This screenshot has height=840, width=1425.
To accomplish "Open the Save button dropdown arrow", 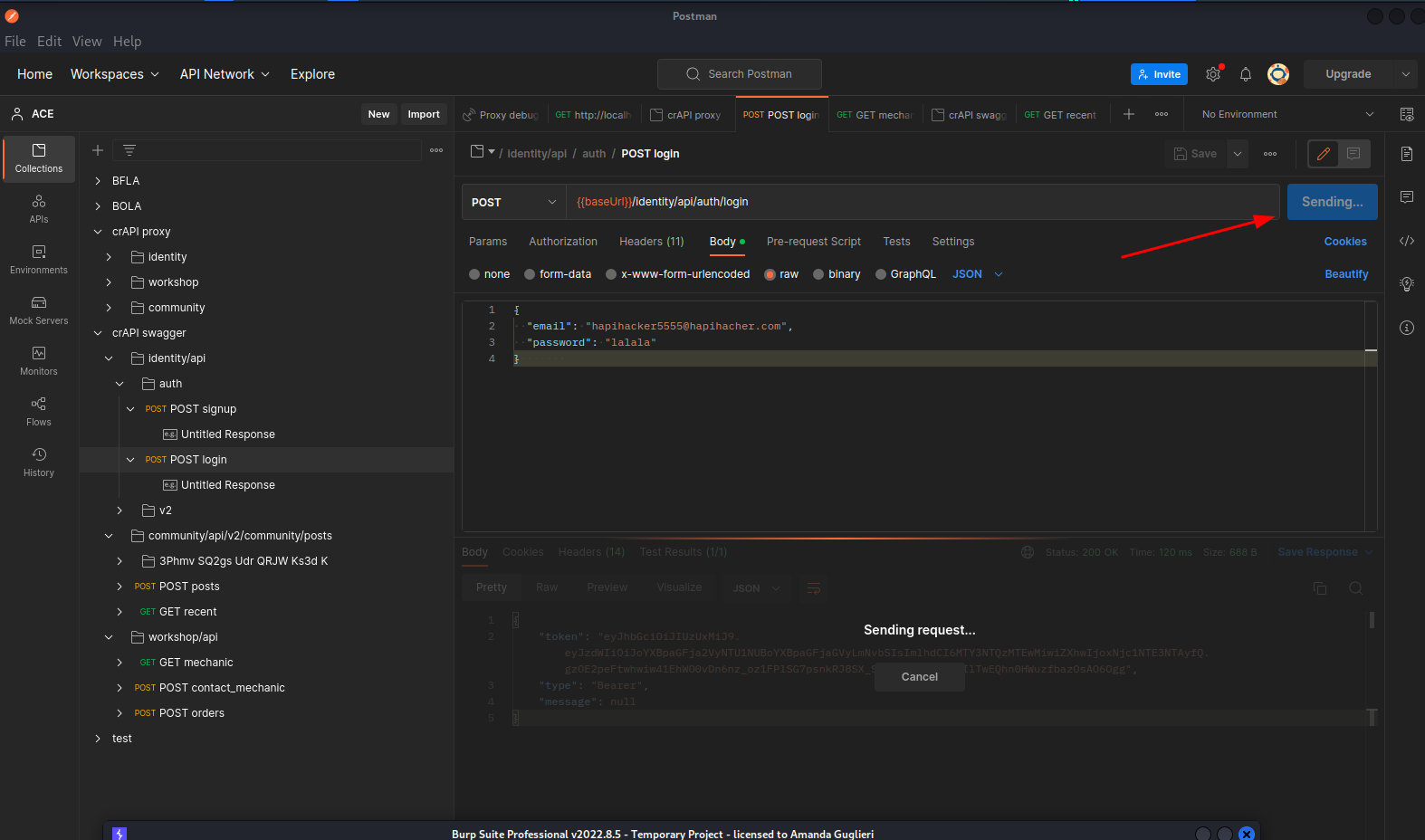I will [x=1237, y=154].
